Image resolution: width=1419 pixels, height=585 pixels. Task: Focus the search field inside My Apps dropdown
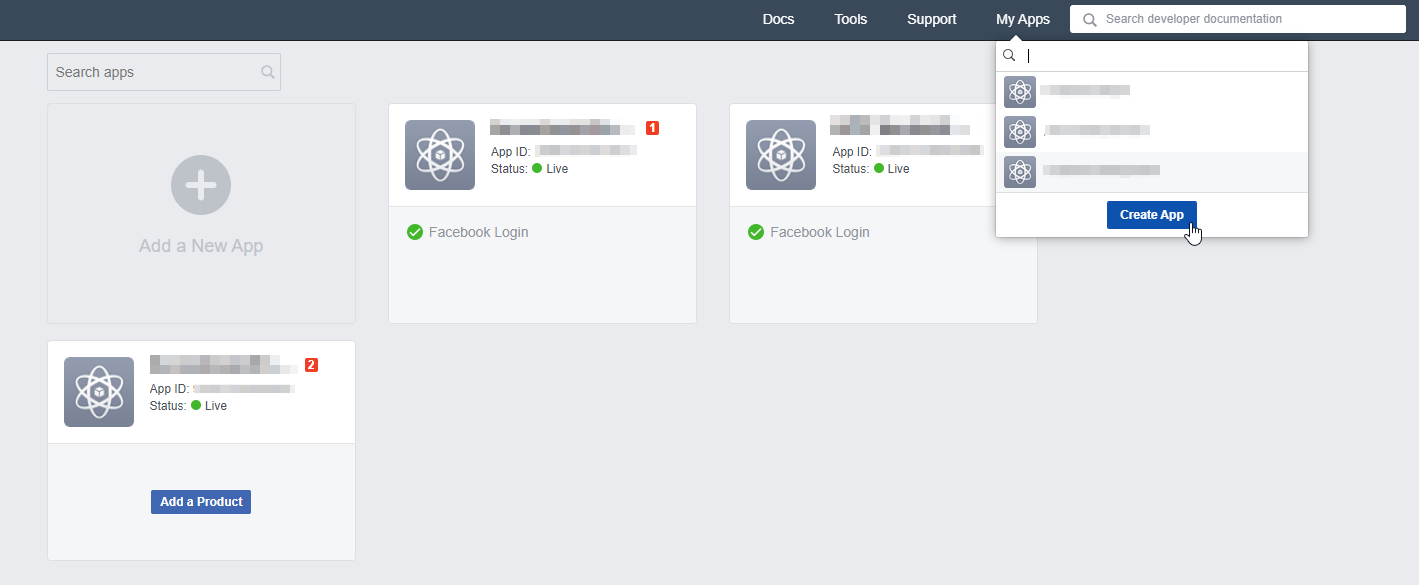(x=1152, y=56)
